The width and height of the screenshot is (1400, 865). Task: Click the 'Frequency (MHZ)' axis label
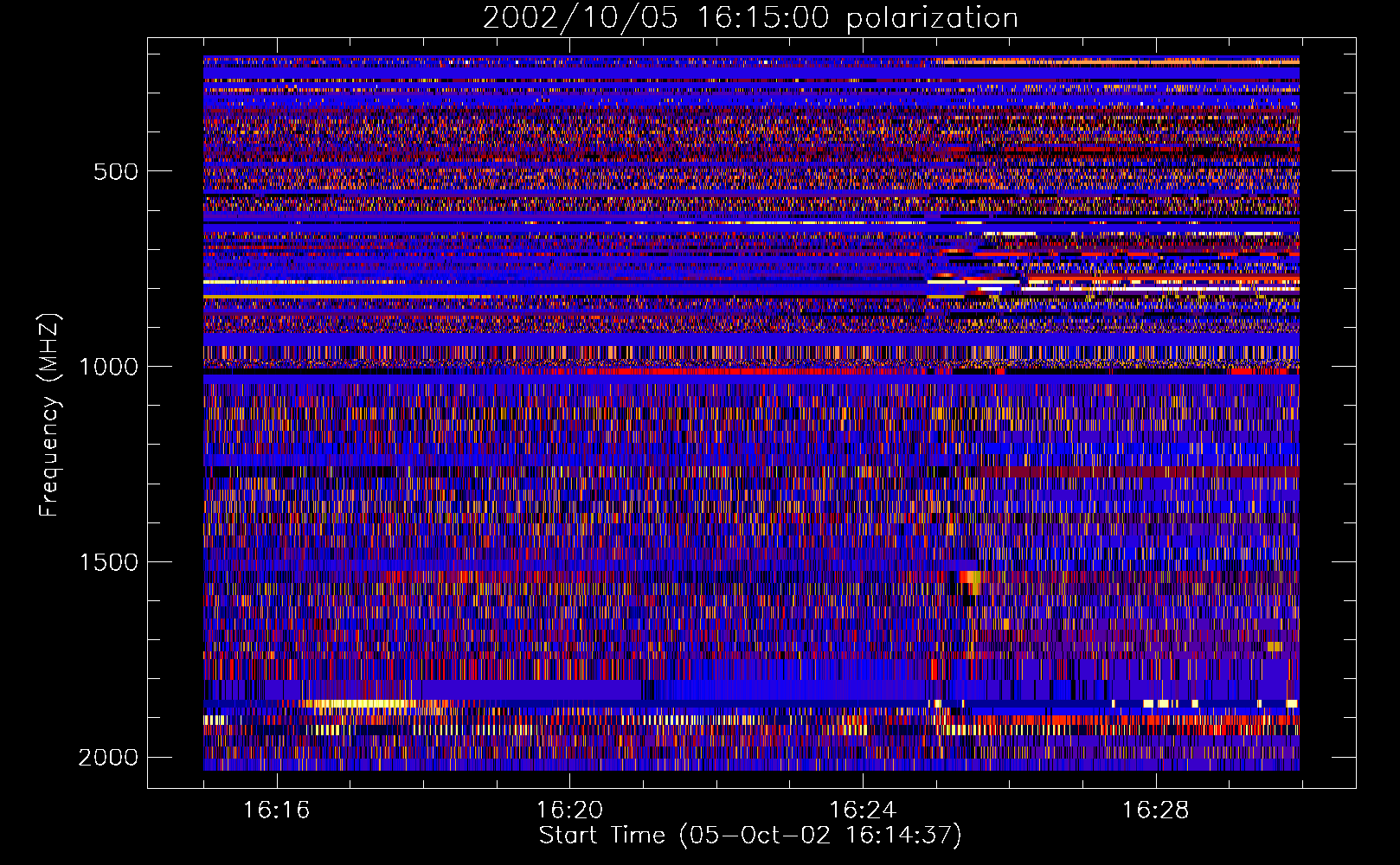(x=49, y=415)
